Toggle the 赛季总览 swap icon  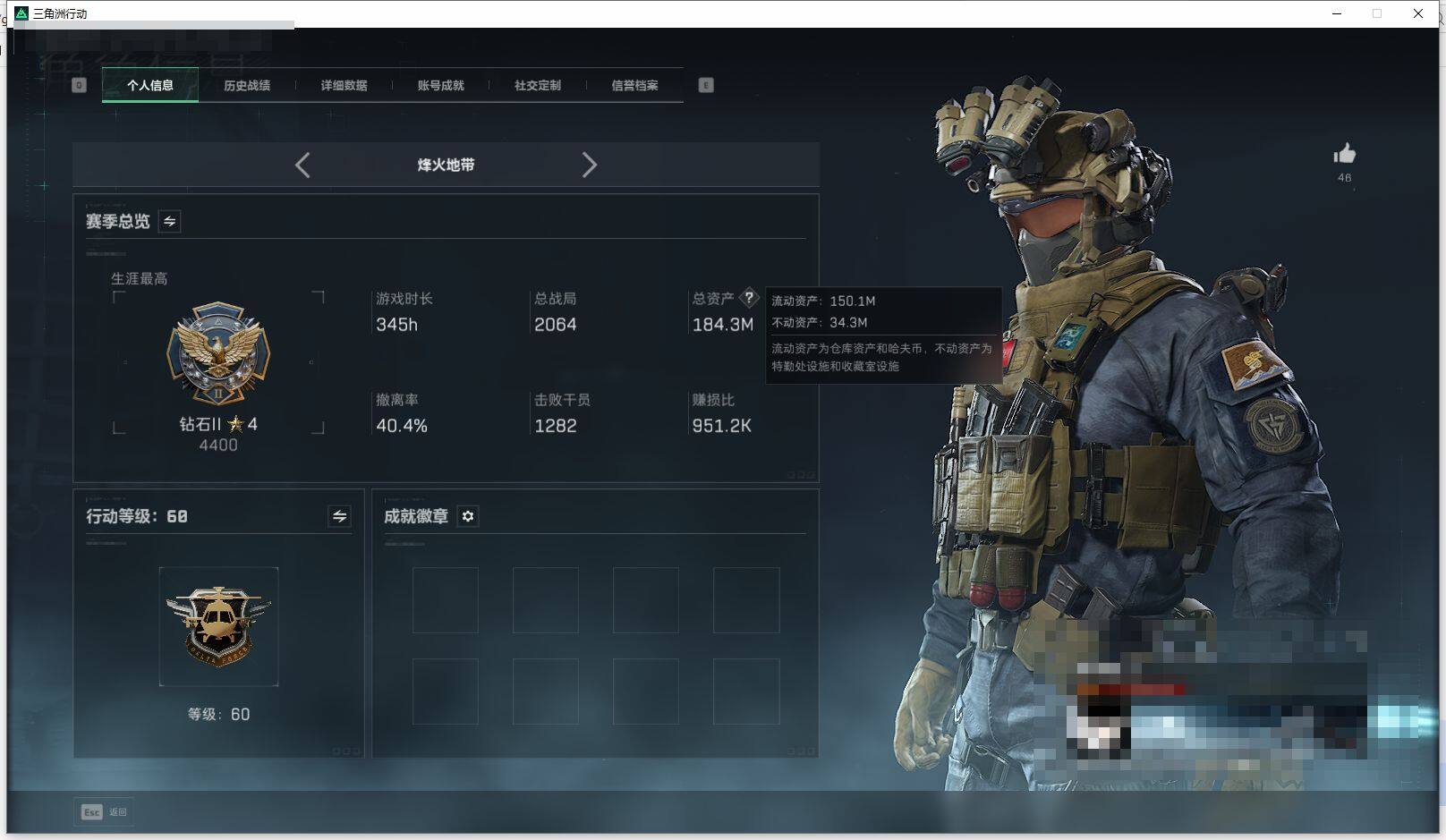coord(169,221)
